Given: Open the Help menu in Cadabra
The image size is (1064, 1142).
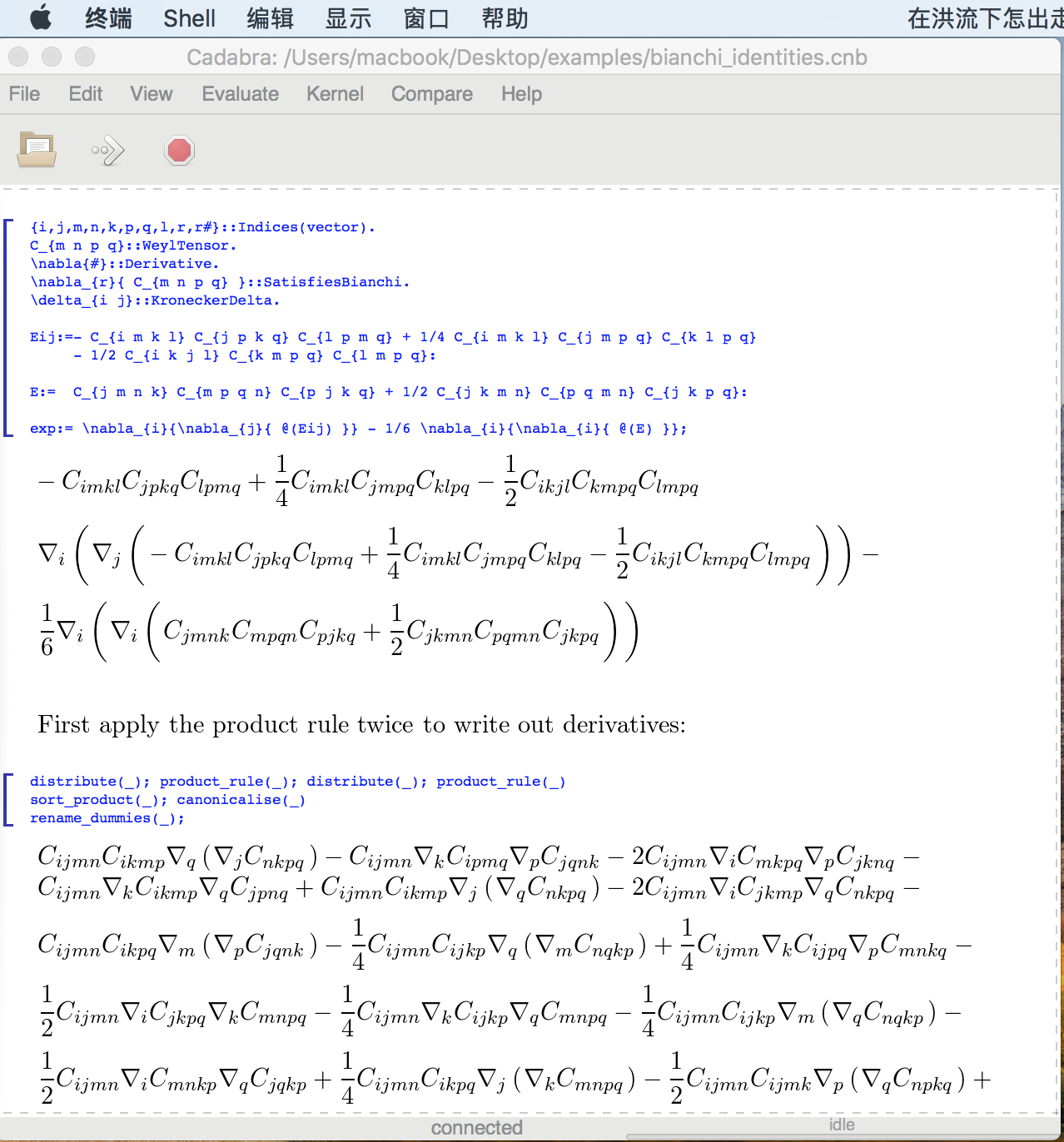Looking at the screenshot, I should [x=521, y=94].
